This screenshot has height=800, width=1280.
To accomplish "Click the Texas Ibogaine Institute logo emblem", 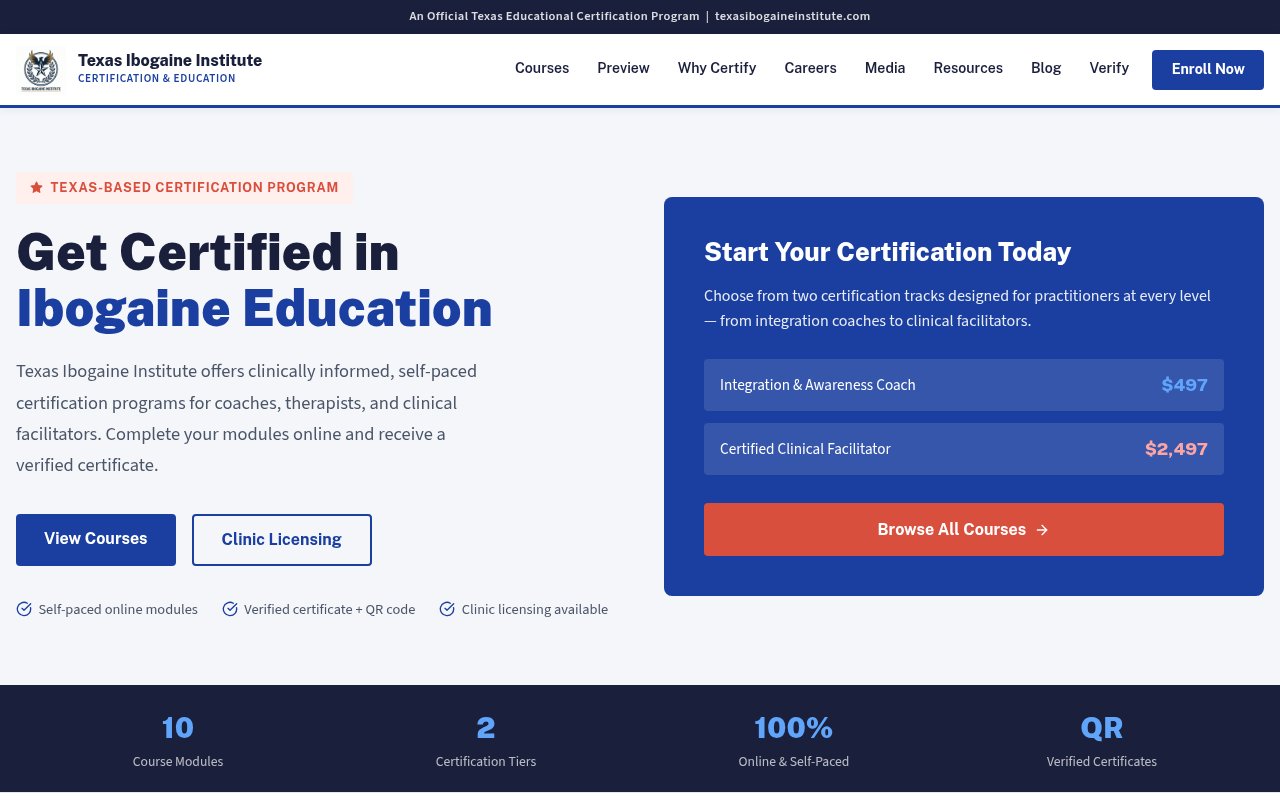I will point(41,70).
